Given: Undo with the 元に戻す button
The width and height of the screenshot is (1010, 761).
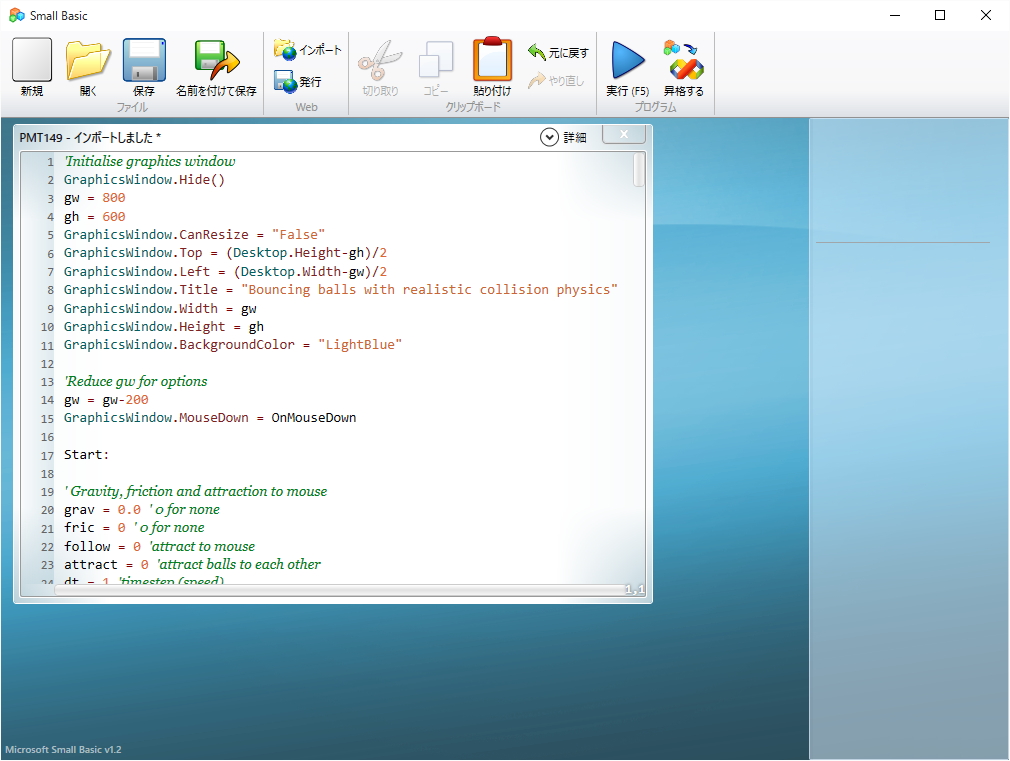Looking at the screenshot, I should point(558,52).
